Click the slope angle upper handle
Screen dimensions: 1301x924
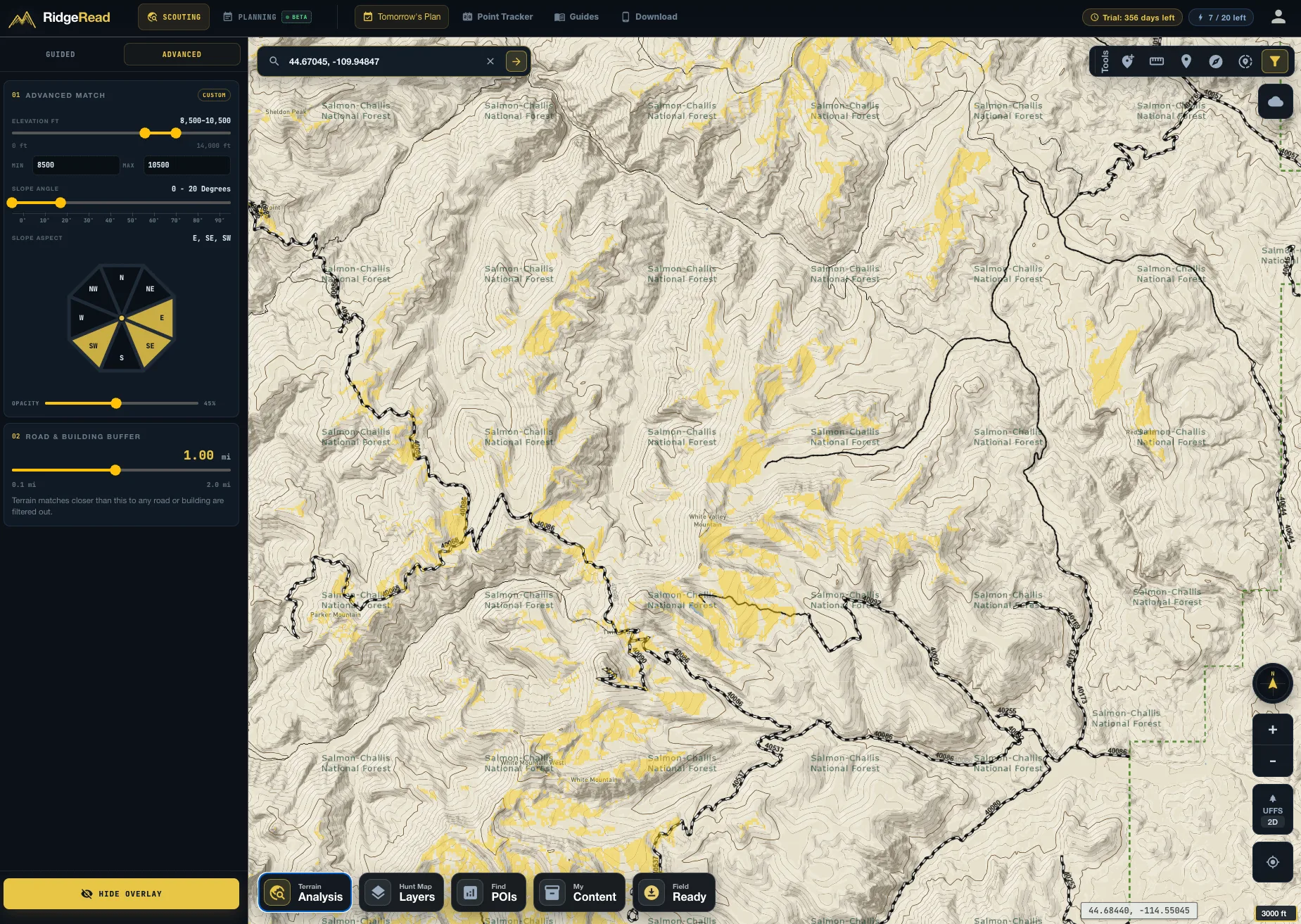pos(61,203)
